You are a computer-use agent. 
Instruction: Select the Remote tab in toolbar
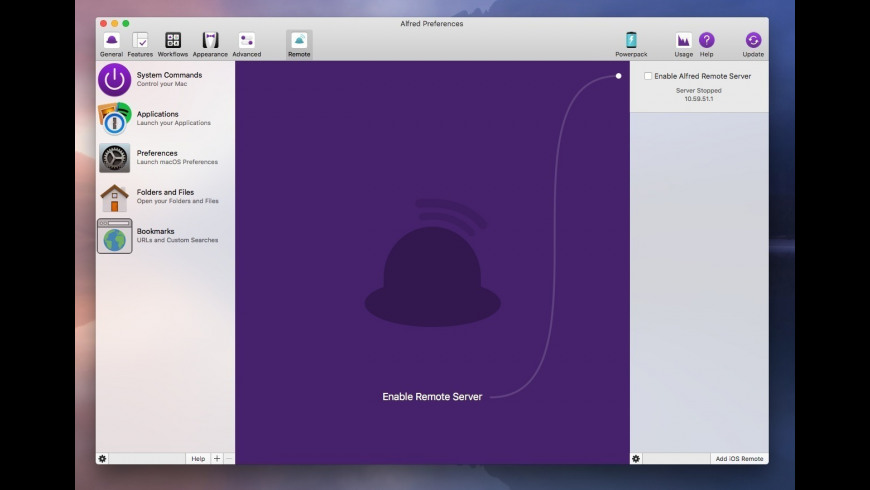pyautogui.click(x=299, y=44)
